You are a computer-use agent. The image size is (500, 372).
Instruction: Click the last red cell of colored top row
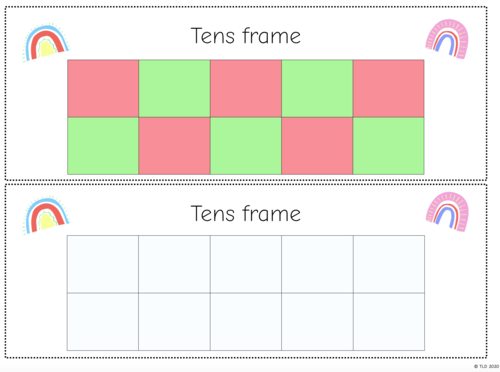pos(388,88)
